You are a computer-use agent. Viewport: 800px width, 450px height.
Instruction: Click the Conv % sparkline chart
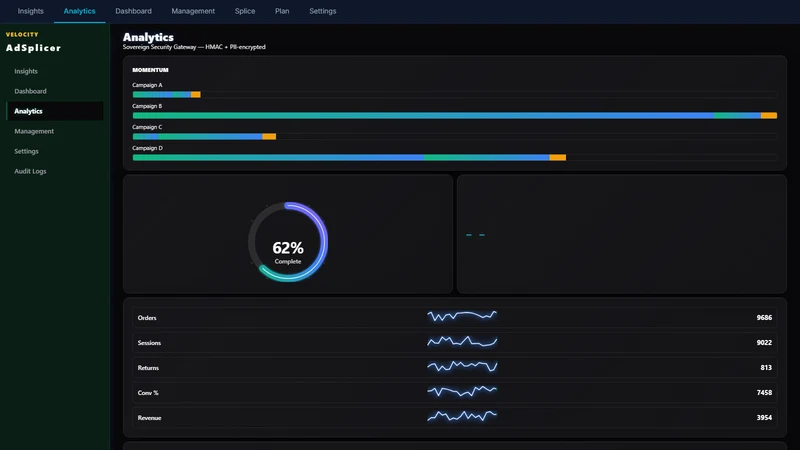click(x=462, y=391)
